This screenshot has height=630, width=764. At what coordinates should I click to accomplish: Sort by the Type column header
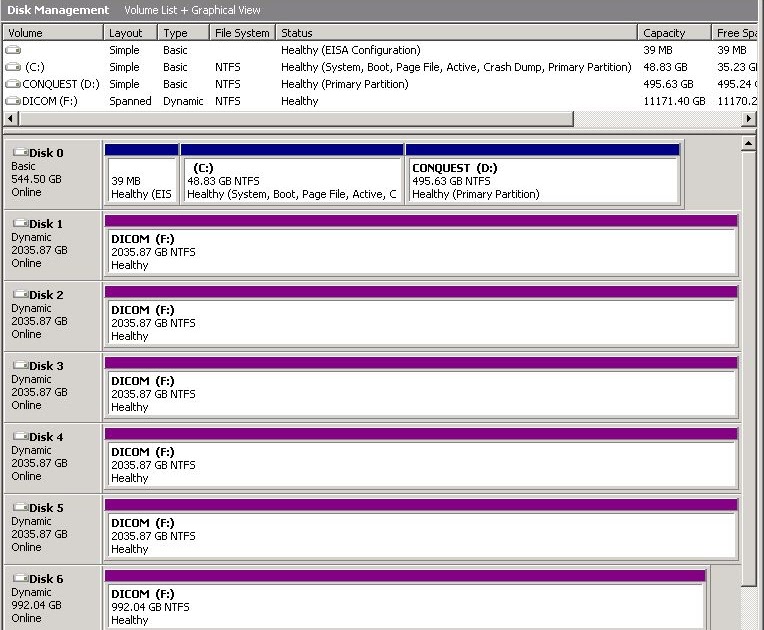pyautogui.click(x=183, y=33)
